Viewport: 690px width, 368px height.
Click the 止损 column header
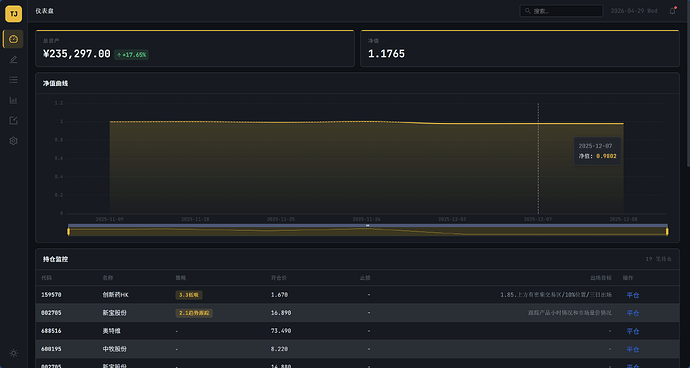[365, 278]
